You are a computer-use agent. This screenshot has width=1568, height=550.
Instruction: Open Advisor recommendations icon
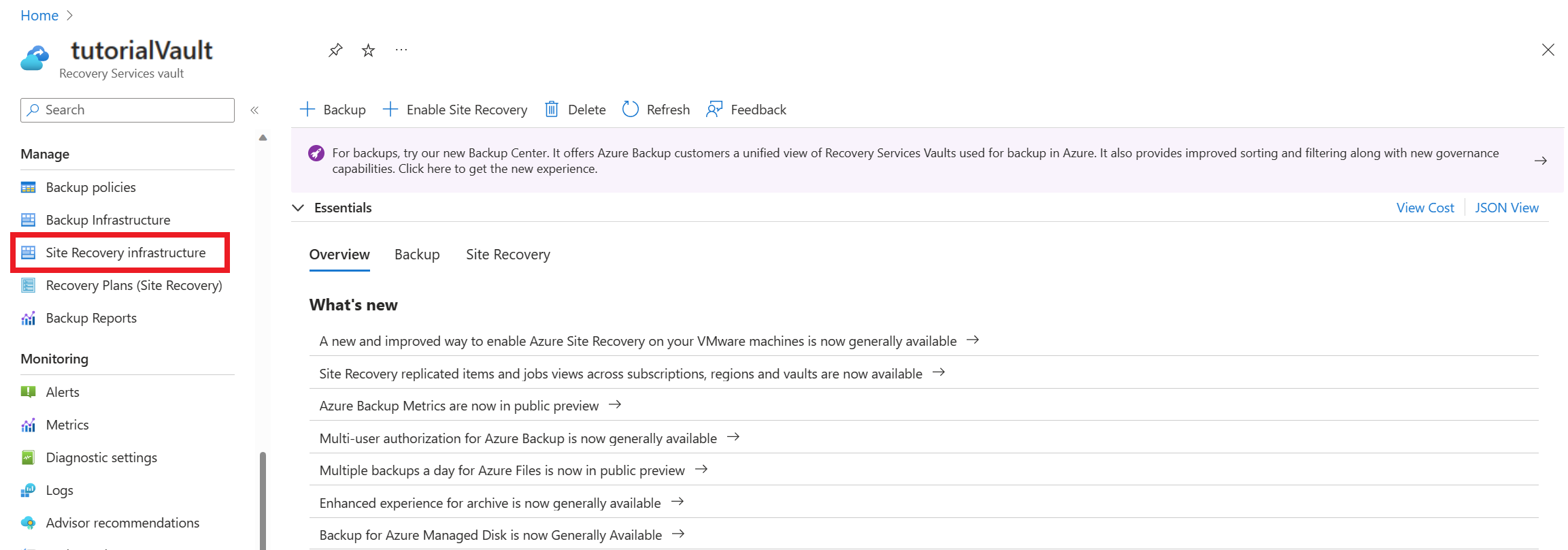click(x=28, y=523)
